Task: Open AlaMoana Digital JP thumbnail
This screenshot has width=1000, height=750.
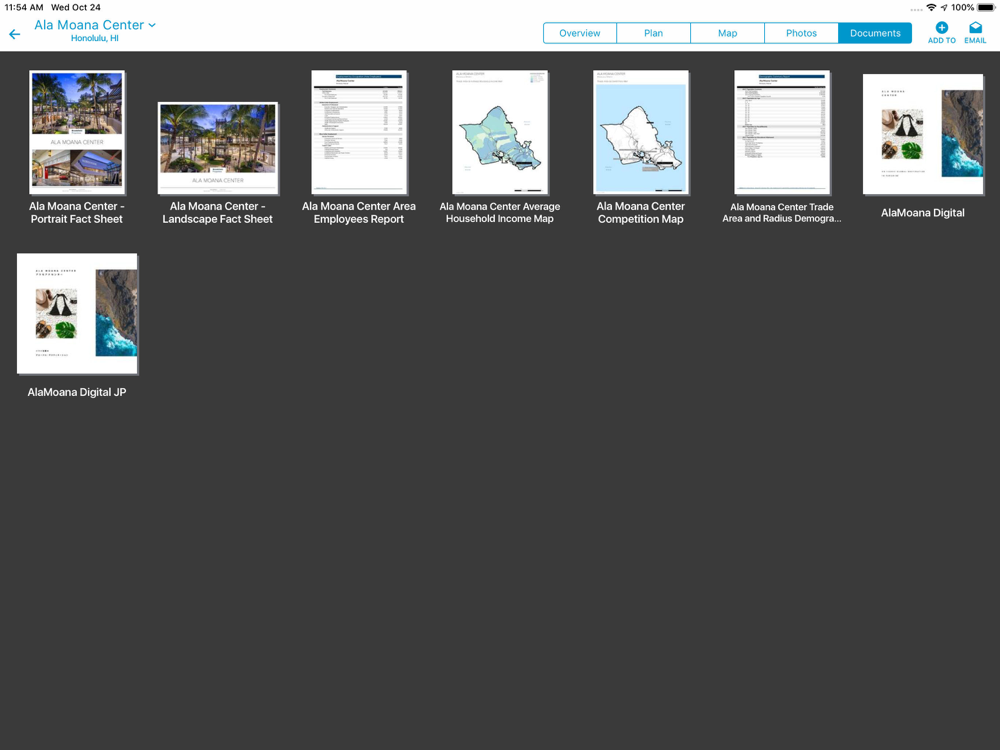Action: coord(77,314)
